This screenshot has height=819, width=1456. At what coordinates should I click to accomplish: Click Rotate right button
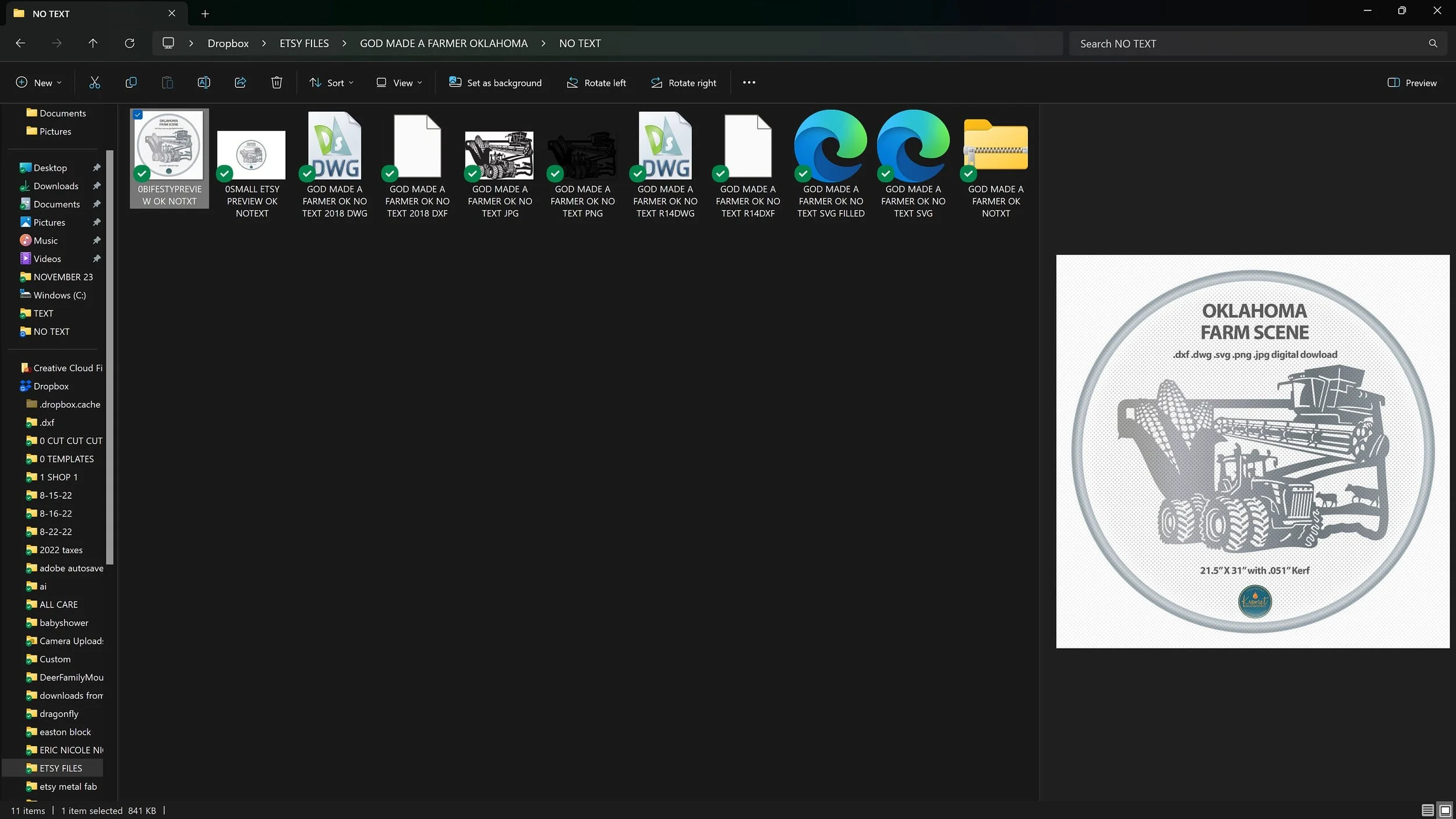[x=683, y=83]
